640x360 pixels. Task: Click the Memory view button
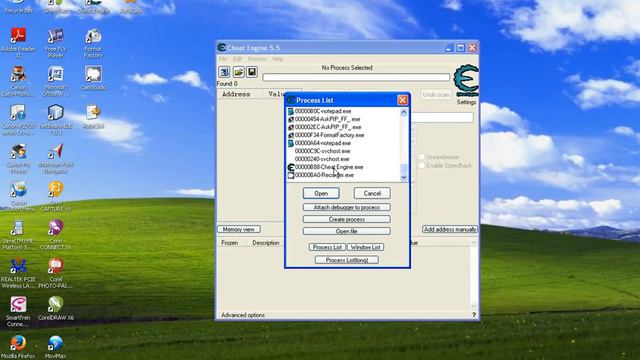[239, 229]
